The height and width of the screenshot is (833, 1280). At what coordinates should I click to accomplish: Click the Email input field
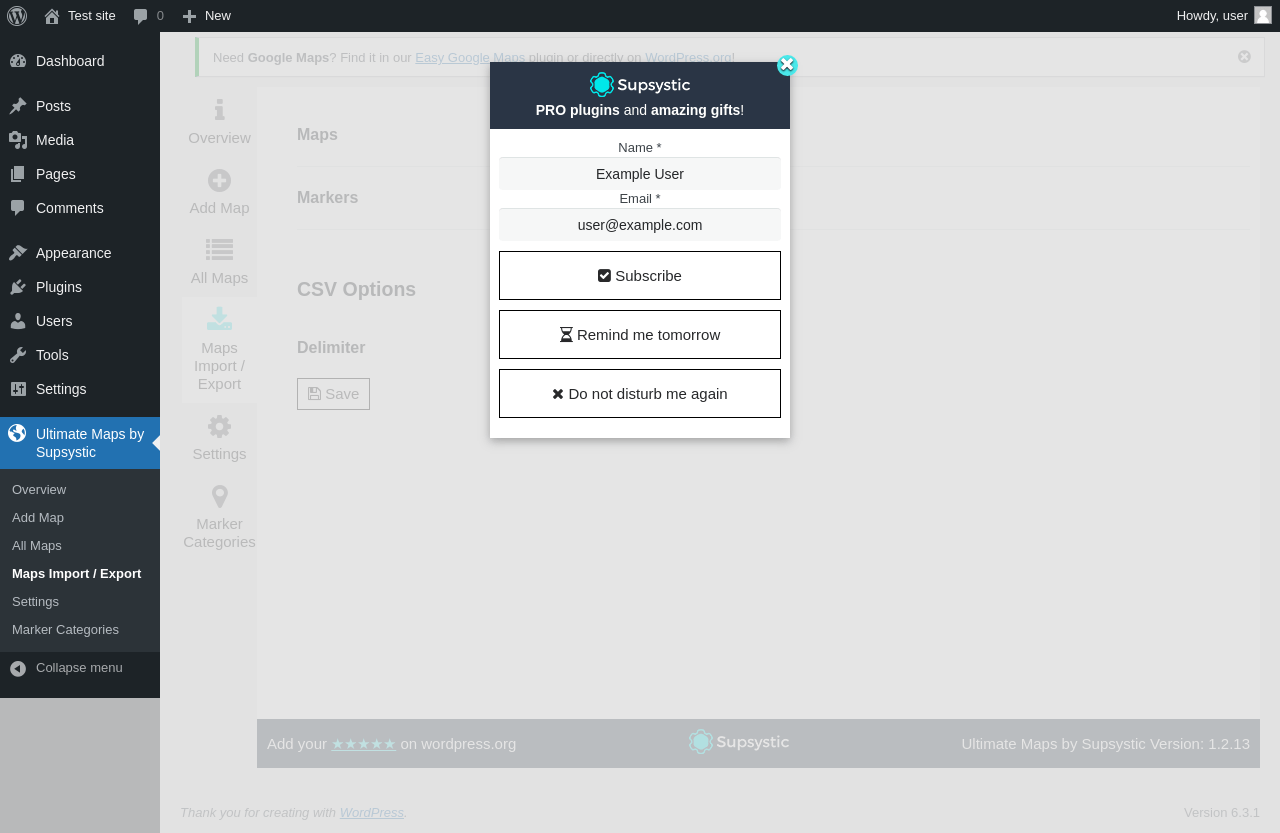pos(640,225)
